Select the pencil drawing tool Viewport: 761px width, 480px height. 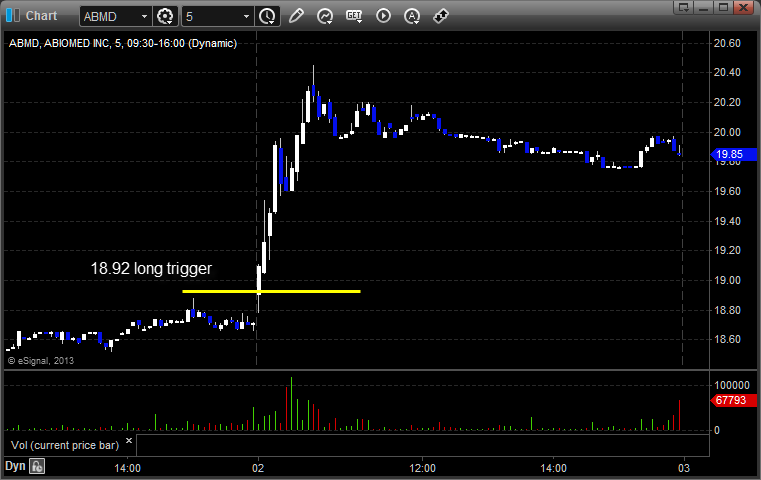pyautogui.click(x=296, y=16)
